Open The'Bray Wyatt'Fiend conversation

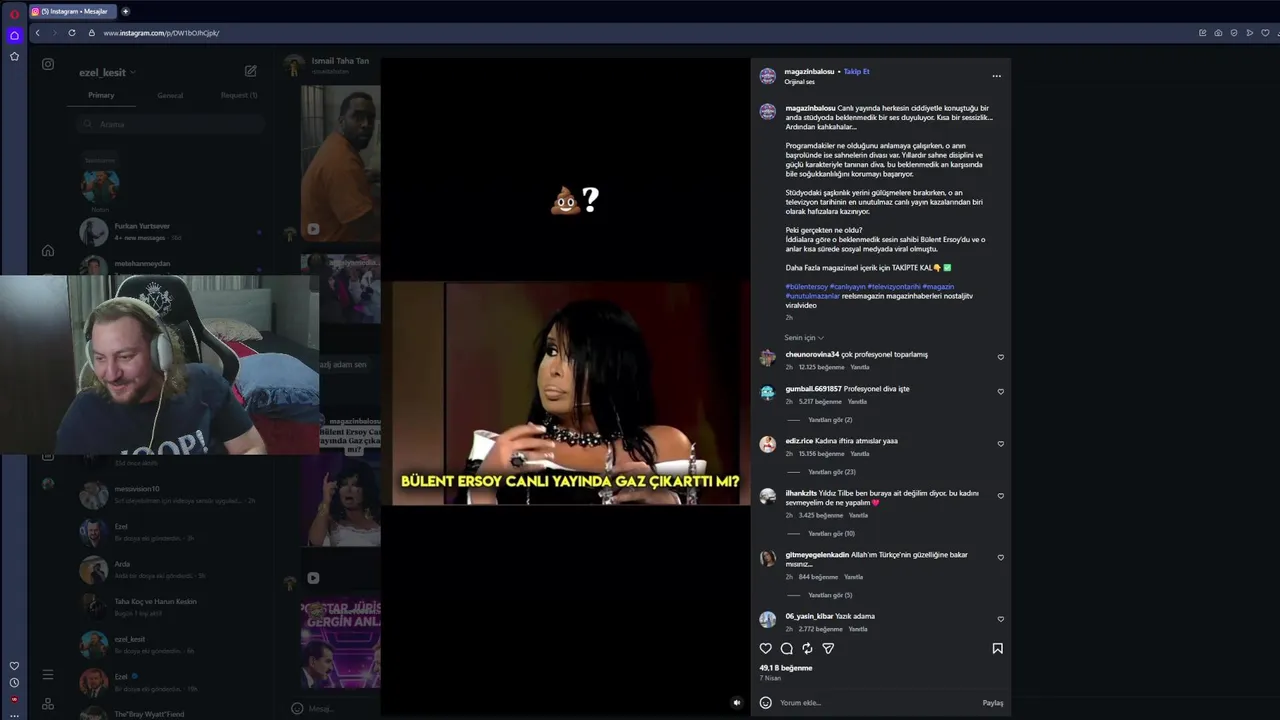click(170, 713)
